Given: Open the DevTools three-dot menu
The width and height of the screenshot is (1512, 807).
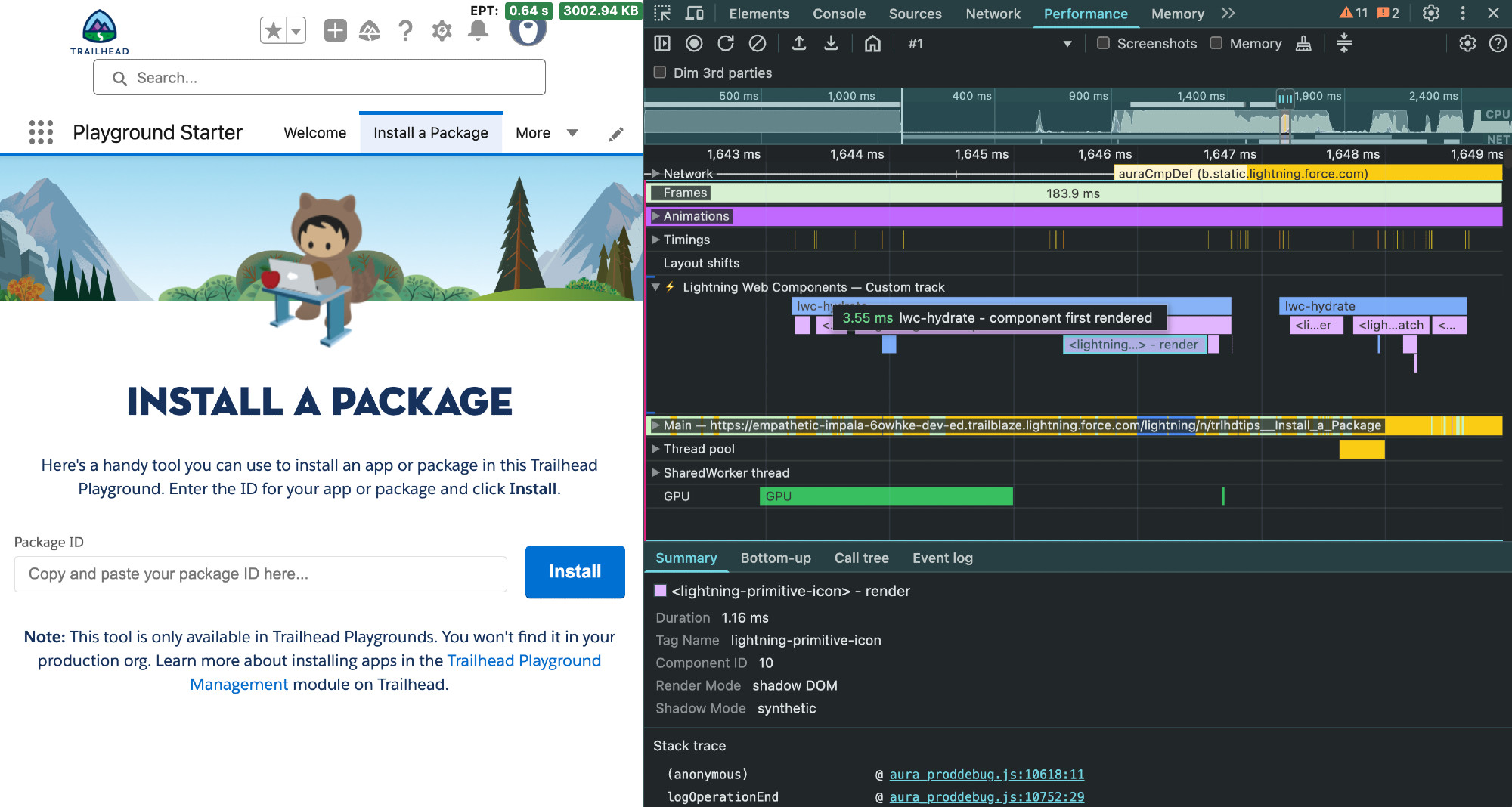Looking at the screenshot, I should [1463, 13].
